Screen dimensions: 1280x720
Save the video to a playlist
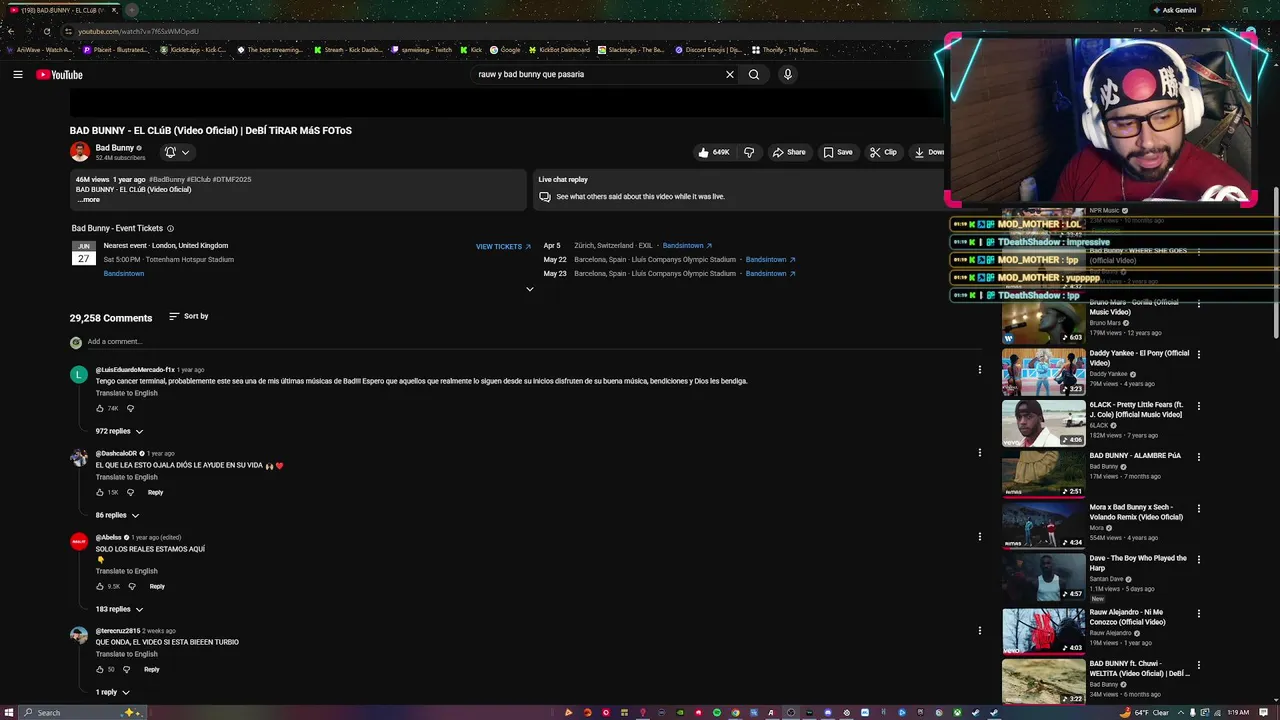click(x=838, y=152)
